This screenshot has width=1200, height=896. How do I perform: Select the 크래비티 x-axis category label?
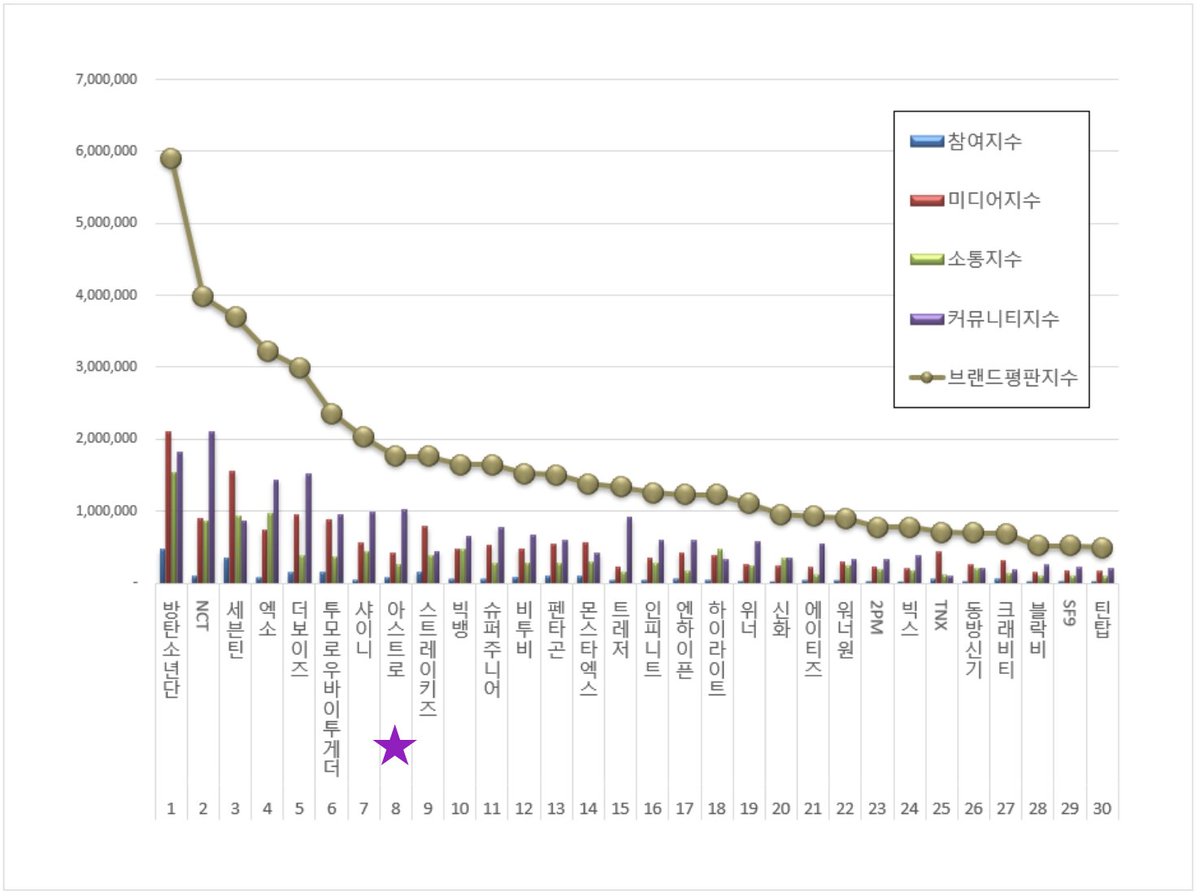pyautogui.click(x=1005, y=640)
